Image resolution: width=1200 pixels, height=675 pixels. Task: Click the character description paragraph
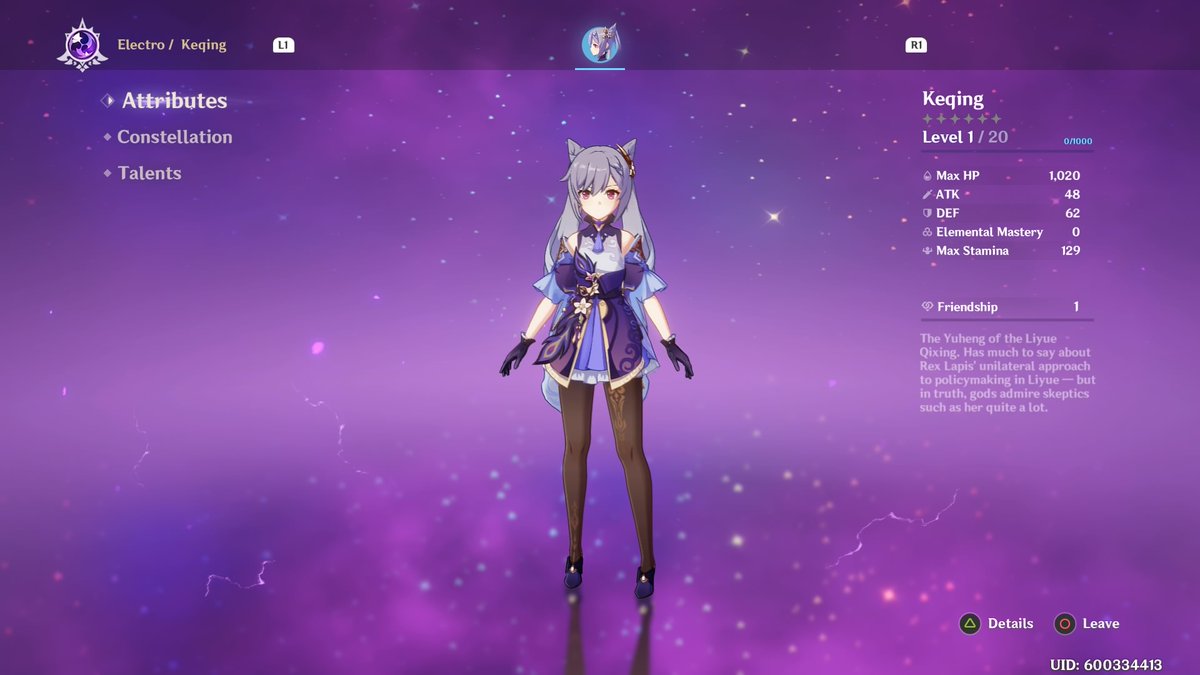[1007, 373]
